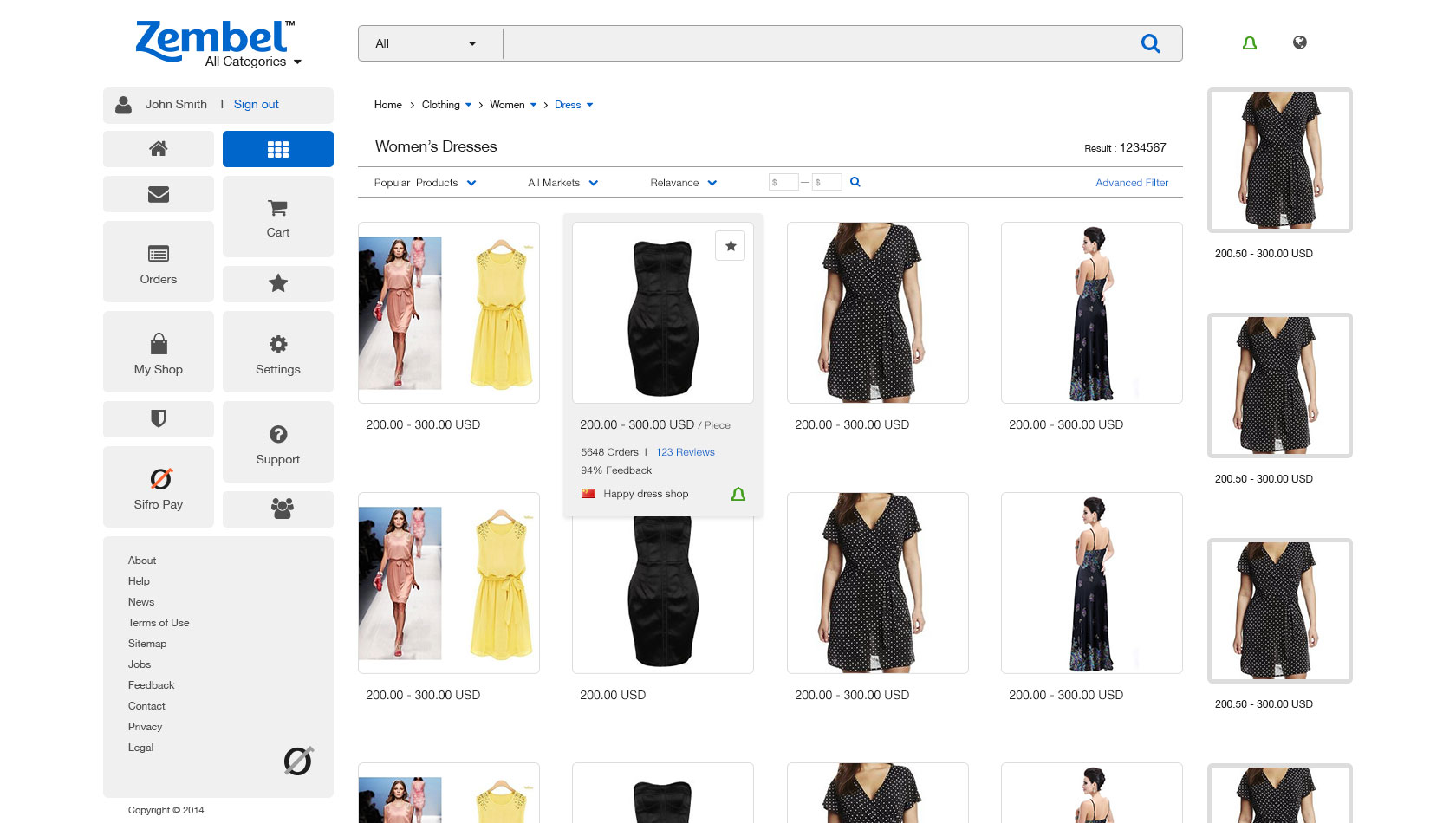The height and width of the screenshot is (823, 1456).
Task: Open messages envelope icon tile
Action: [x=159, y=194]
